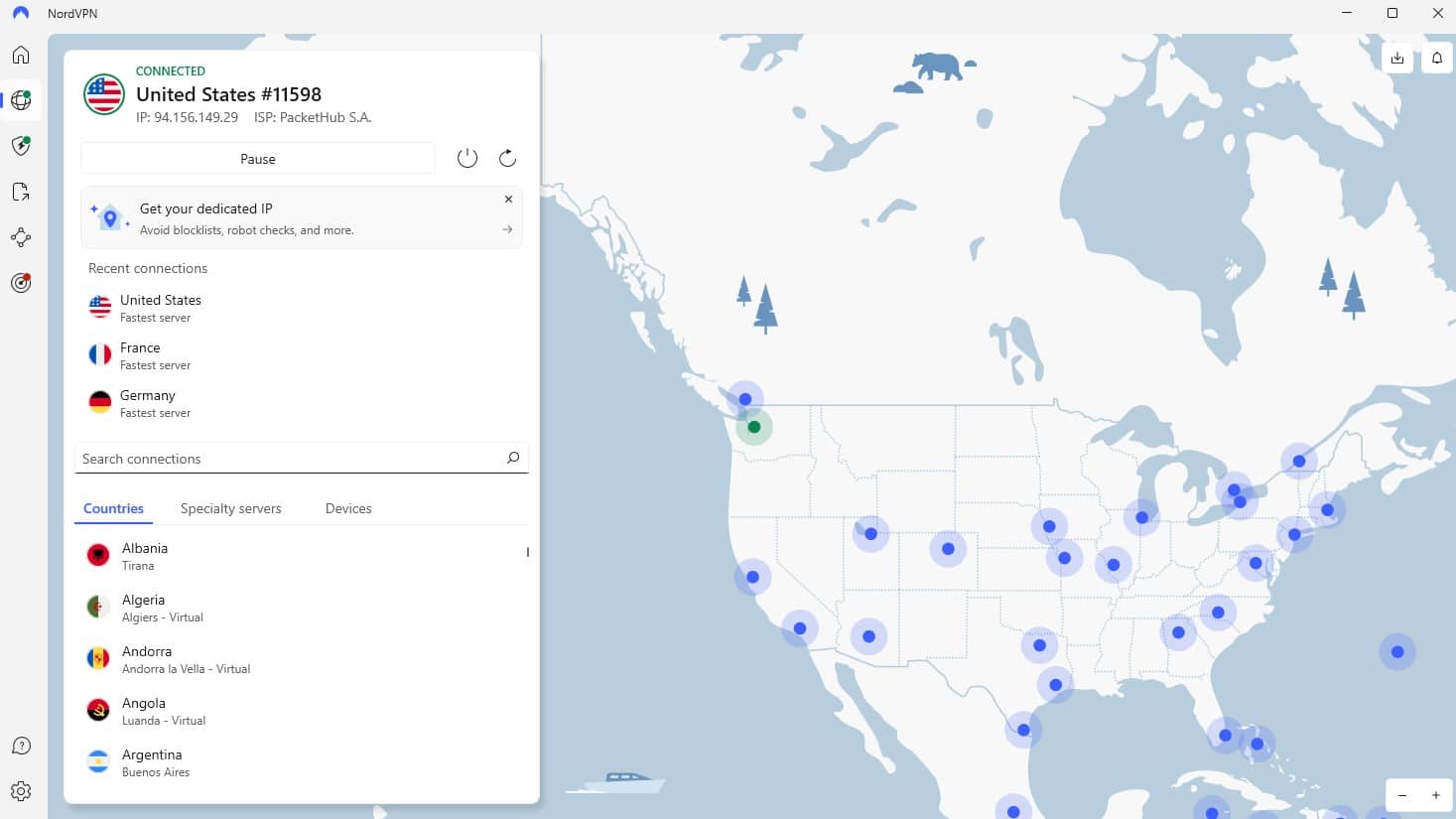1456x819 pixels.
Task: Zoom in the map with plus
Action: click(x=1435, y=795)
